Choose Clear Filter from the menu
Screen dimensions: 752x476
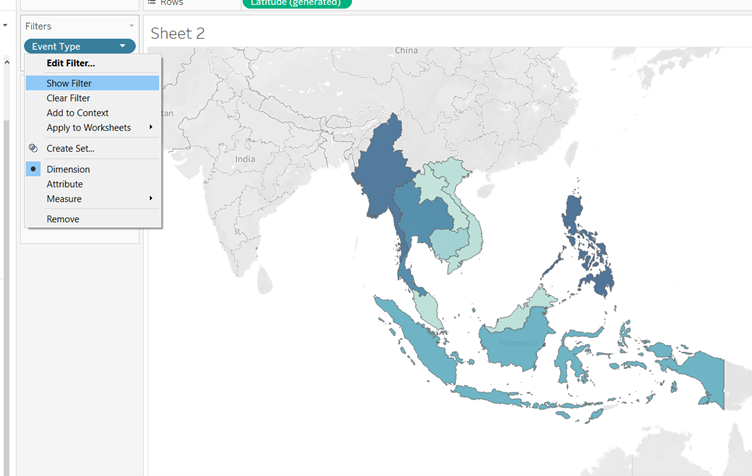(x=67, y=98)
